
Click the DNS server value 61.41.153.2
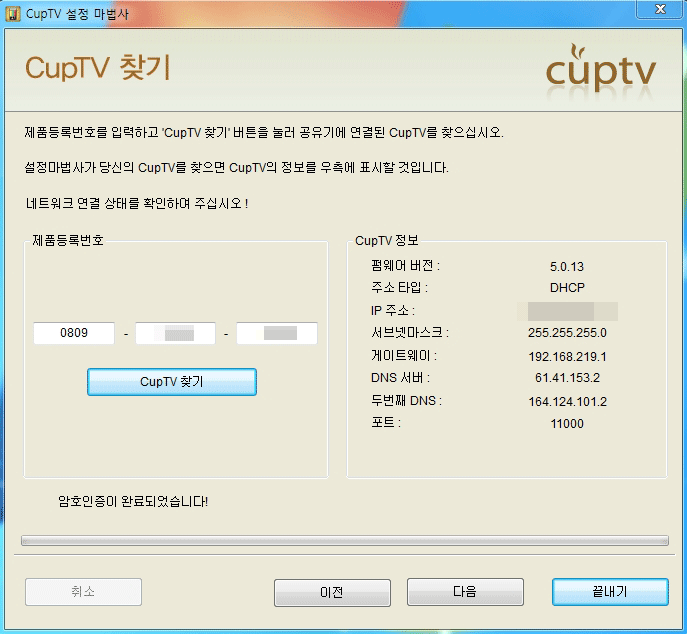(x=567, y=378)
